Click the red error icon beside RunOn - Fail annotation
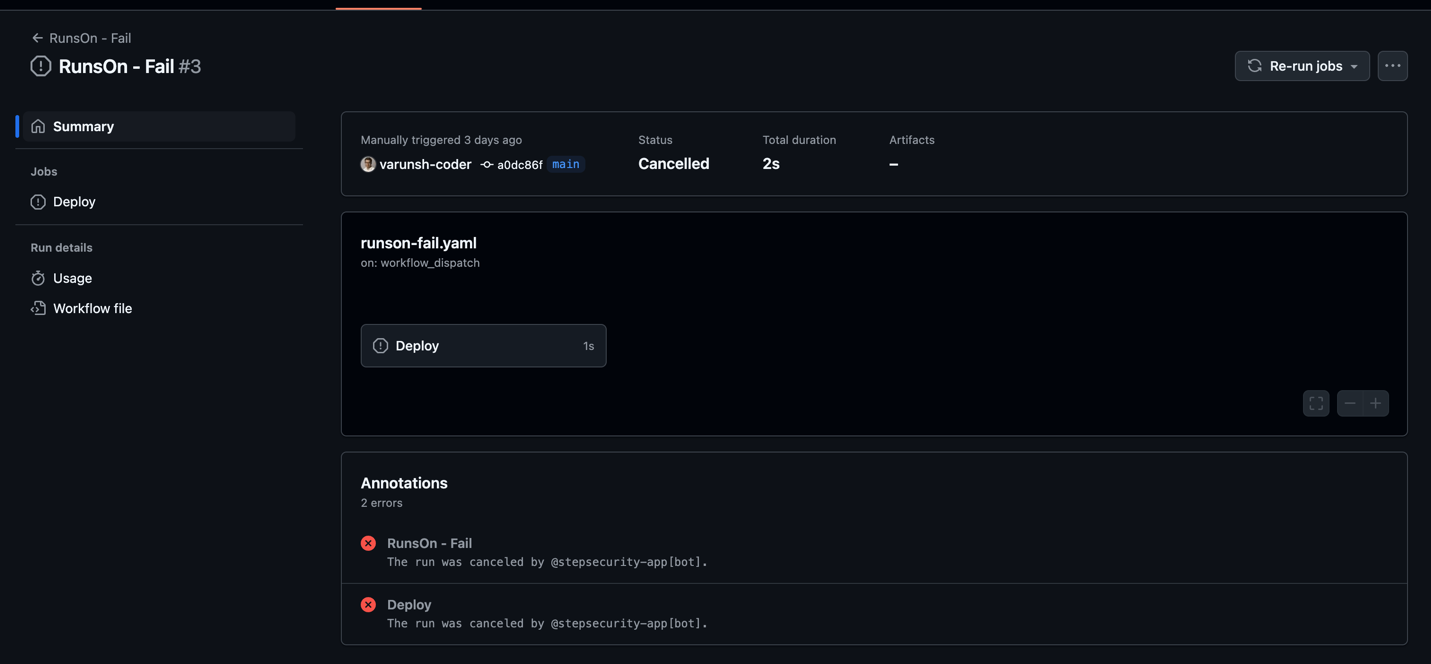This screenshot has height=664, width=1431. 368,543
